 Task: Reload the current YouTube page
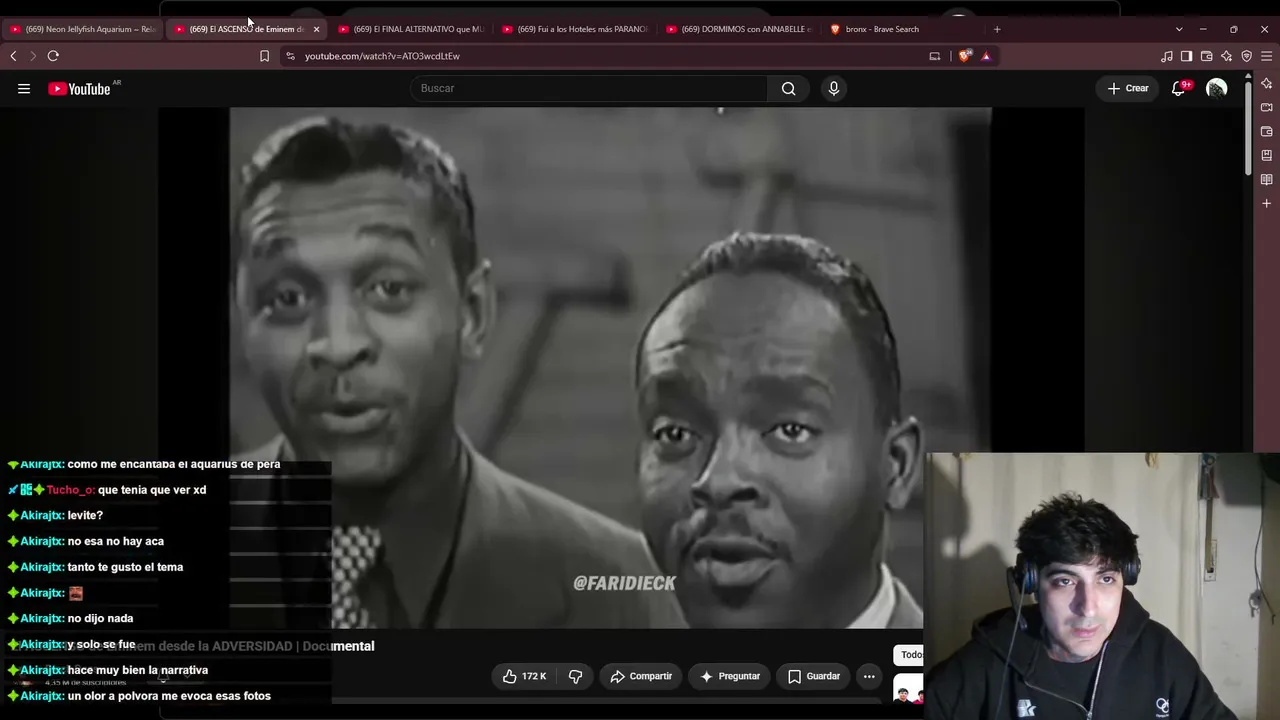[x=53, y=56]
